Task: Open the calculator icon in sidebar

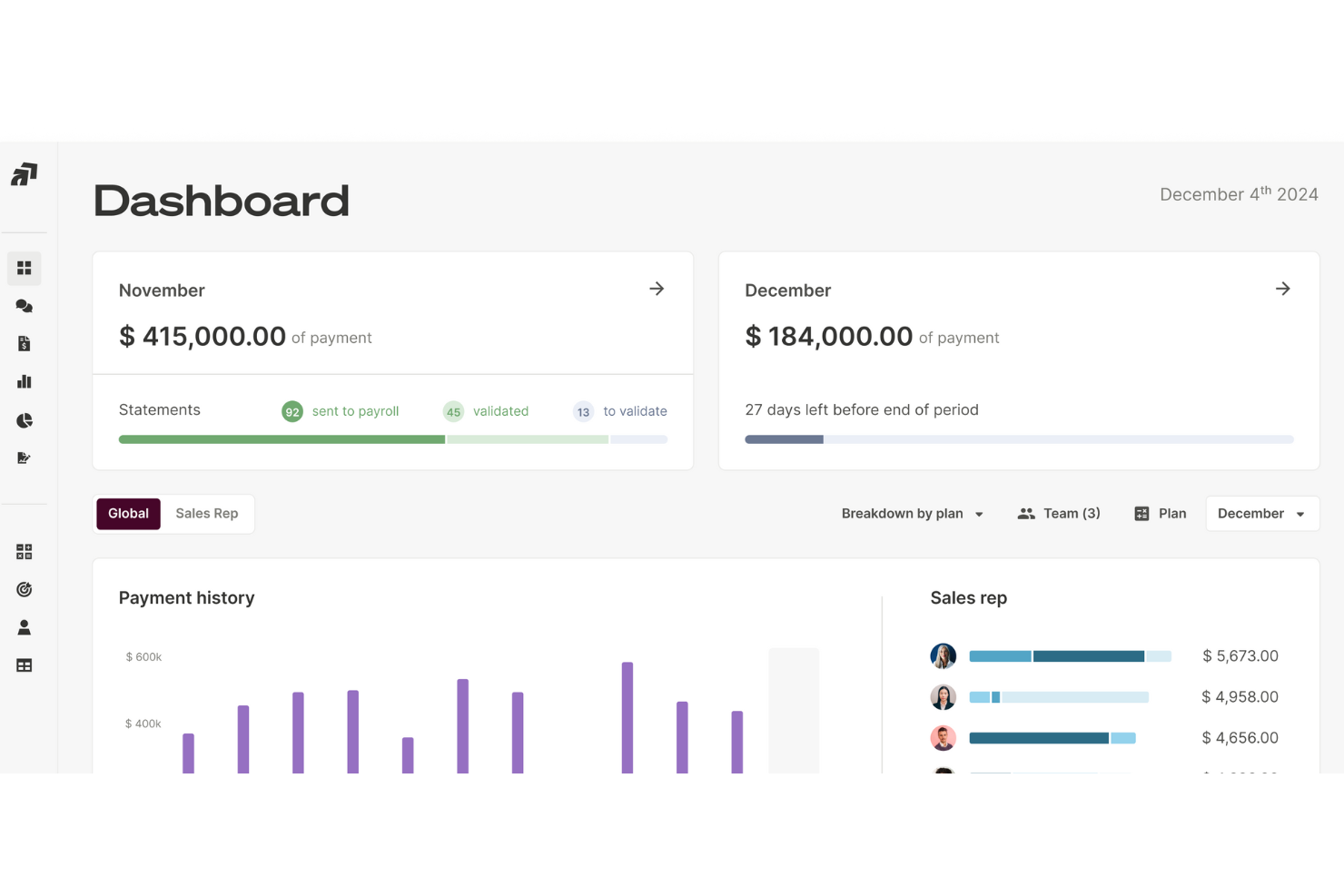Action: click(25, 552)
